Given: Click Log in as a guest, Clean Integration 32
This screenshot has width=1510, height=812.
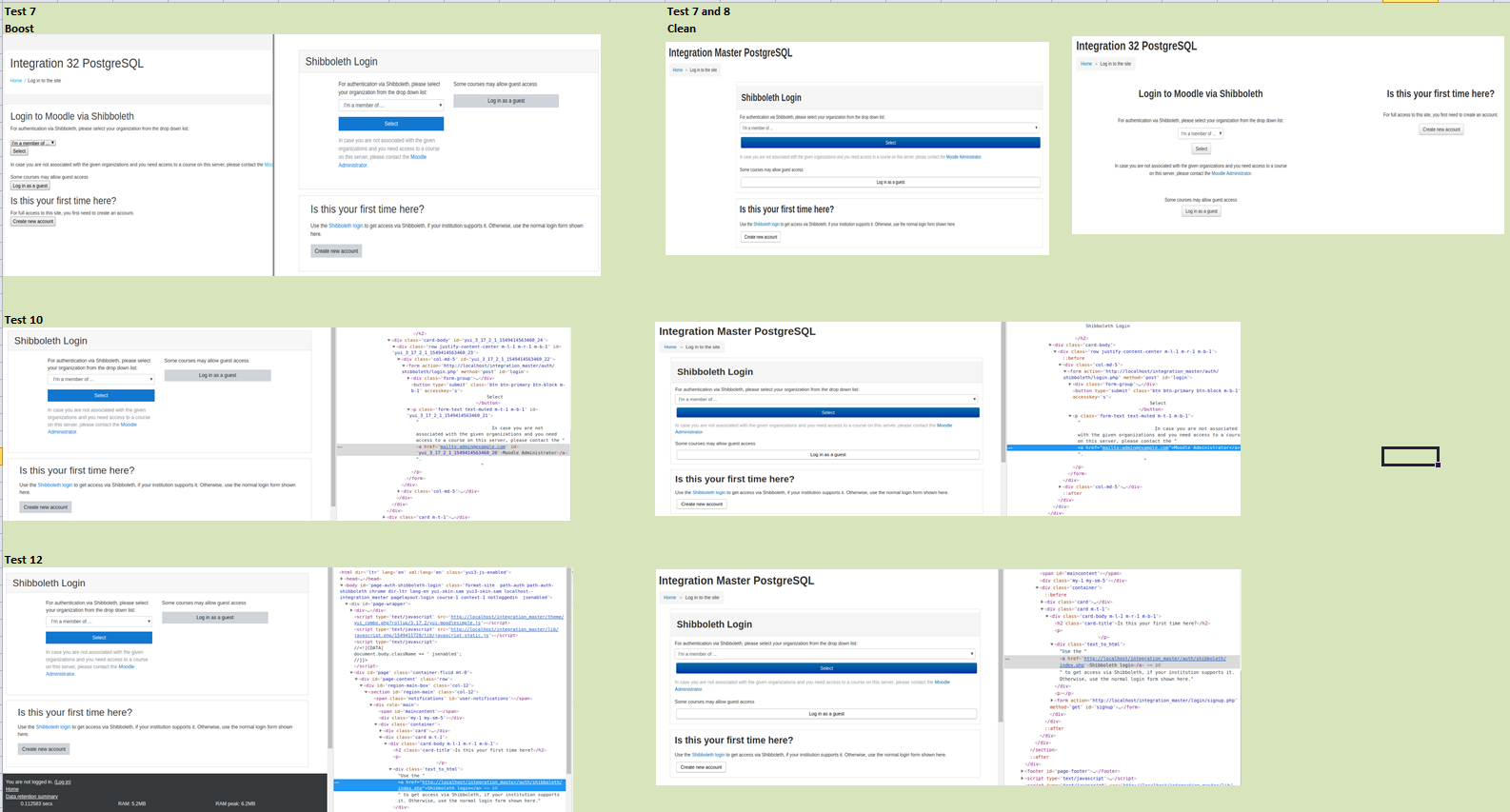Looking at the screenshot, I should [1202, 211].
